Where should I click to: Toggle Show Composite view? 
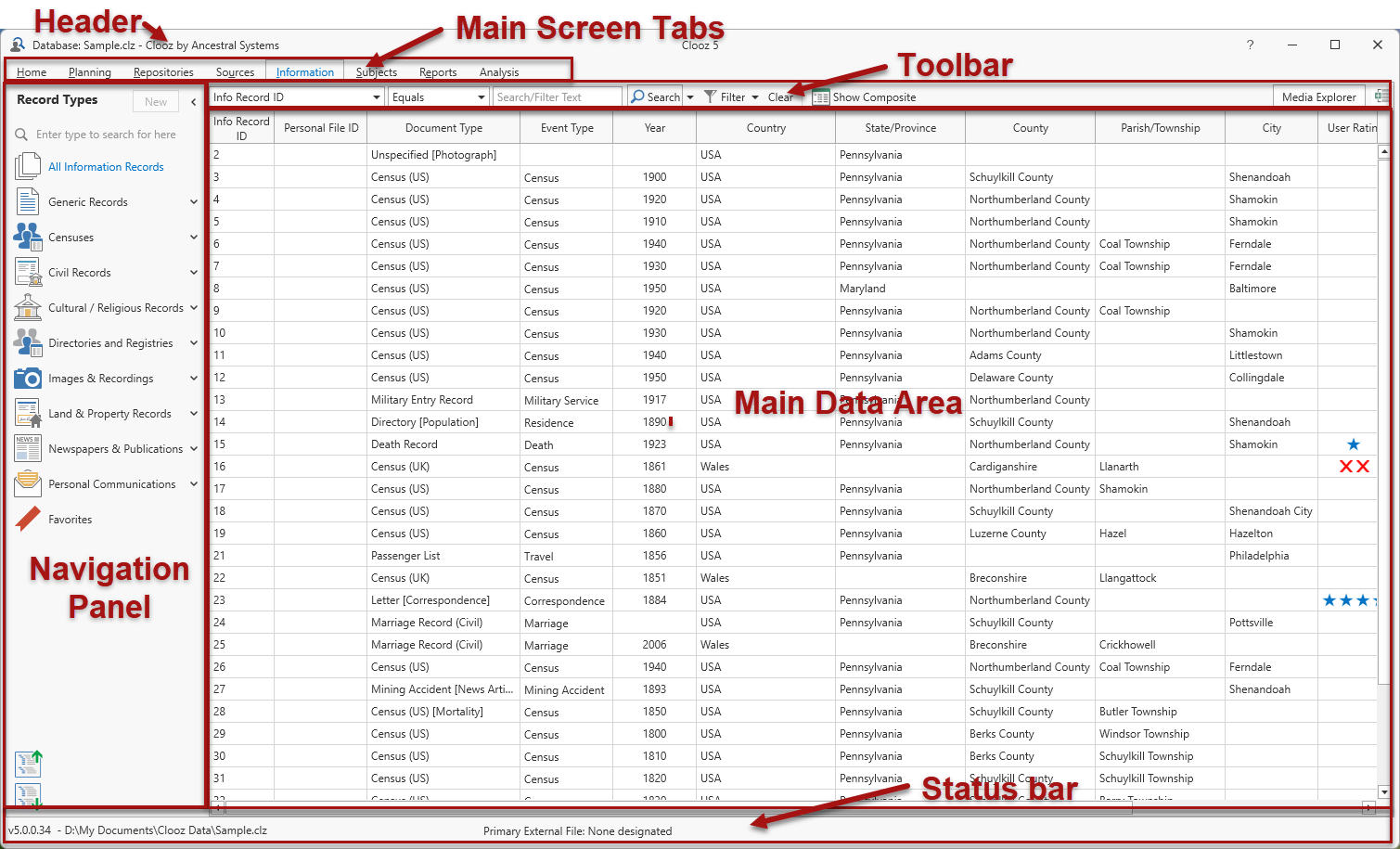(864, 97)
